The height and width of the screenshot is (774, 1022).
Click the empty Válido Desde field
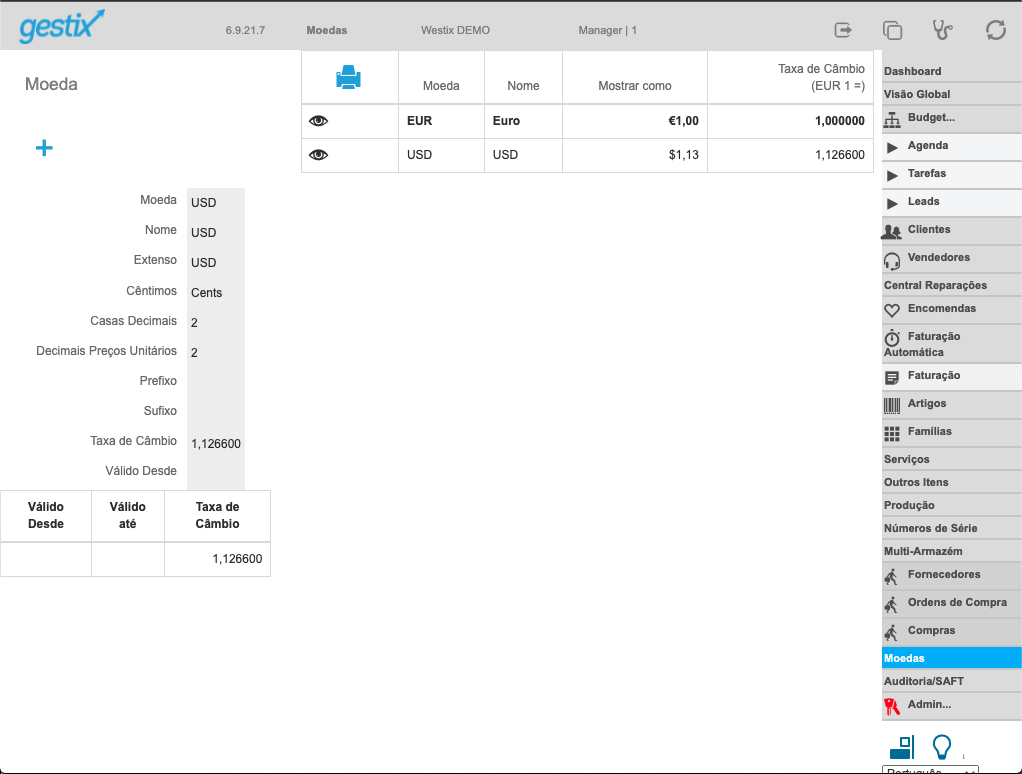[216, 472]
